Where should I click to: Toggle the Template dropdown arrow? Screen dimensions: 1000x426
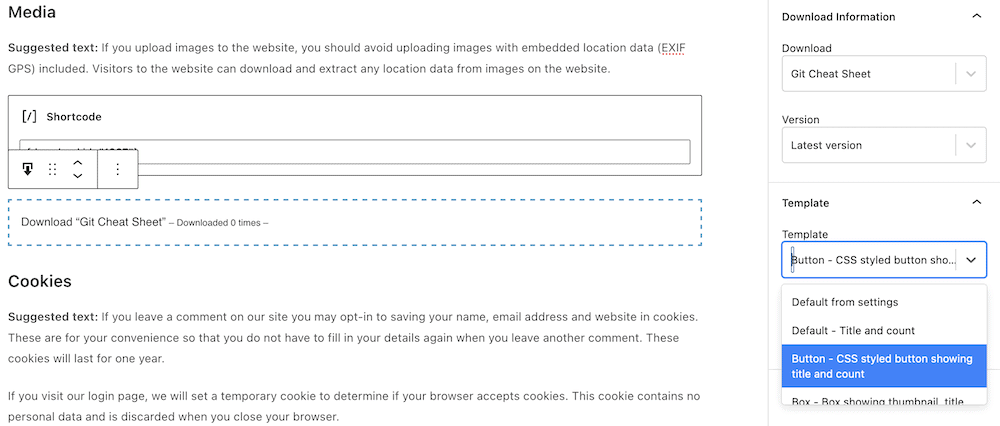[x=970, y=260]
